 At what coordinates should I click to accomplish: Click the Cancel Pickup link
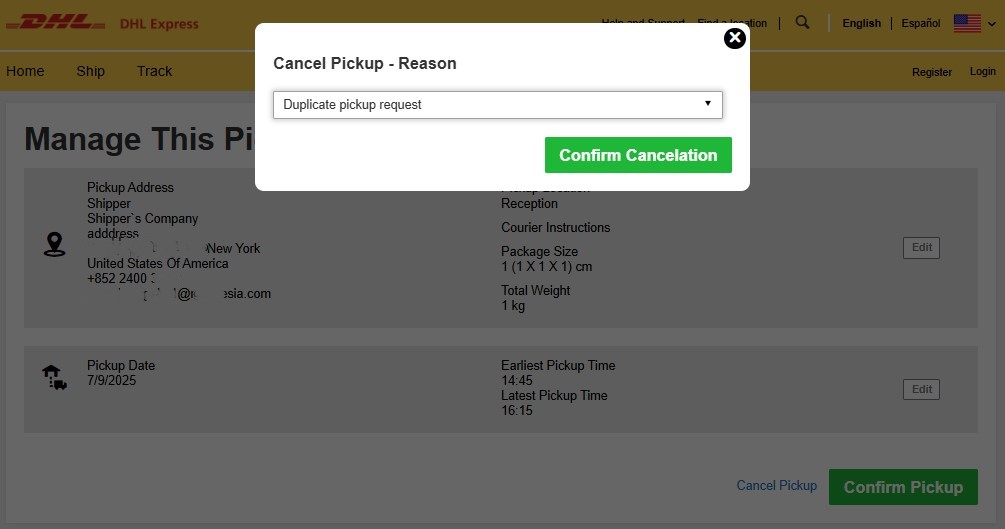pyautogui.click(x=776, y=485)
